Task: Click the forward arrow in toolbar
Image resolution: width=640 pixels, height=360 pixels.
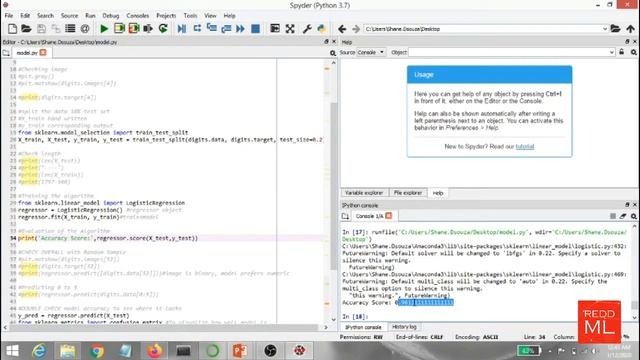Action: pos(356,29)
